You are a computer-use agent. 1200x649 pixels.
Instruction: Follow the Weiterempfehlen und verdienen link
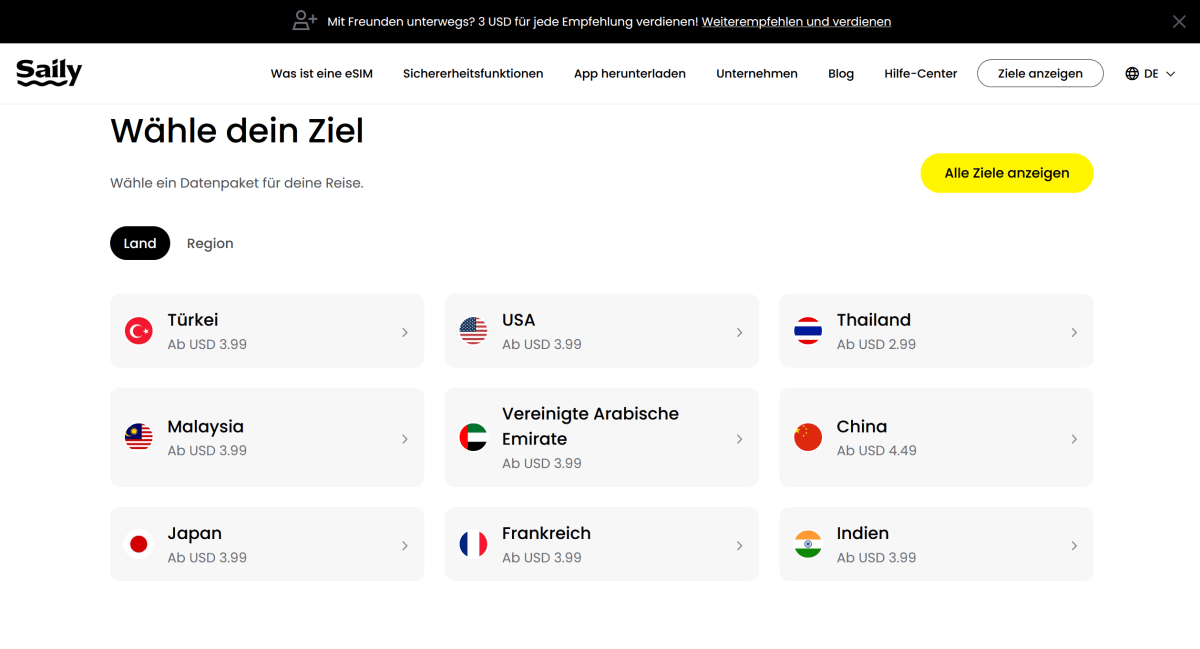796,21
